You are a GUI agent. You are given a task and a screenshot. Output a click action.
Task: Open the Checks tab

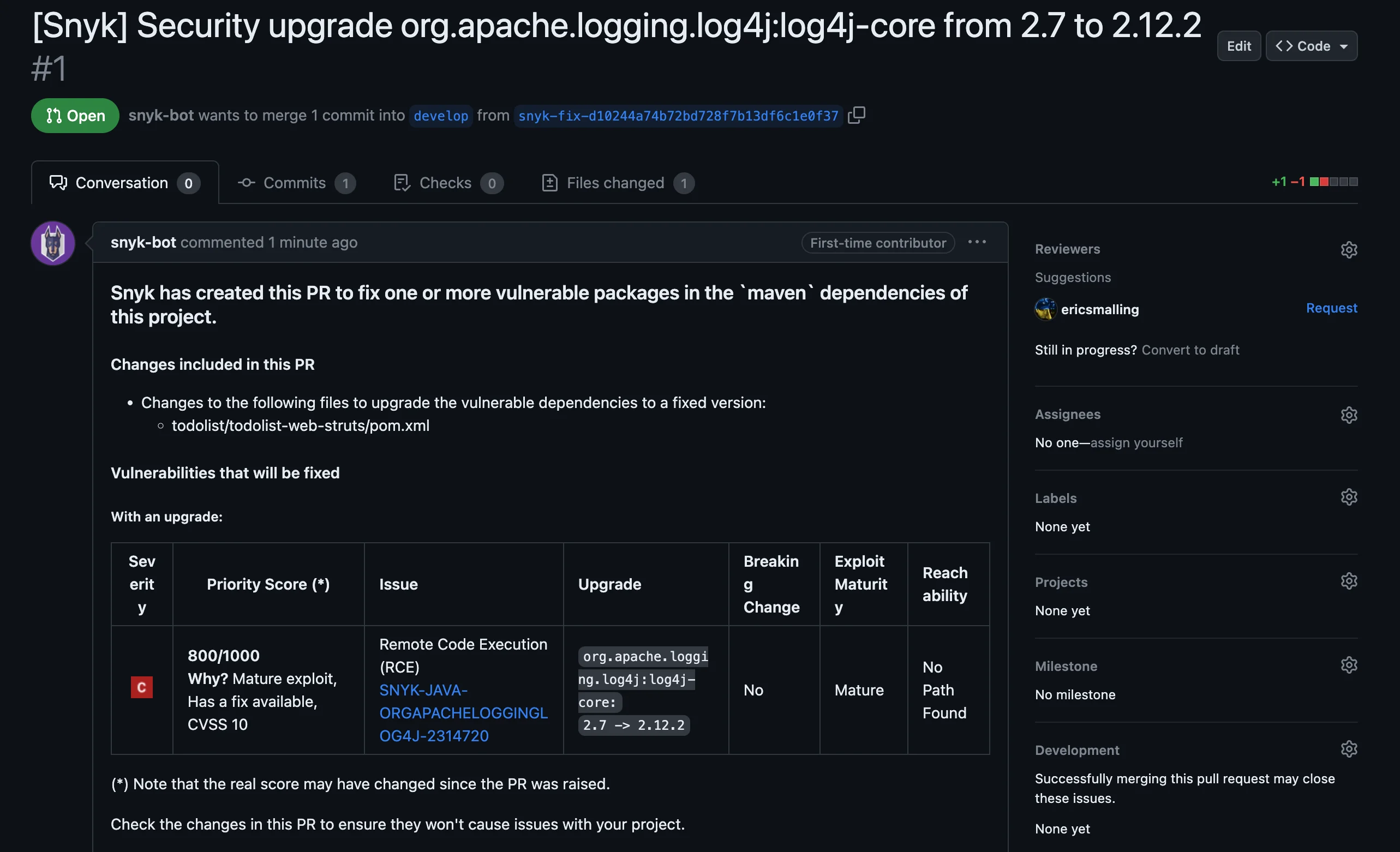[445, 182]
